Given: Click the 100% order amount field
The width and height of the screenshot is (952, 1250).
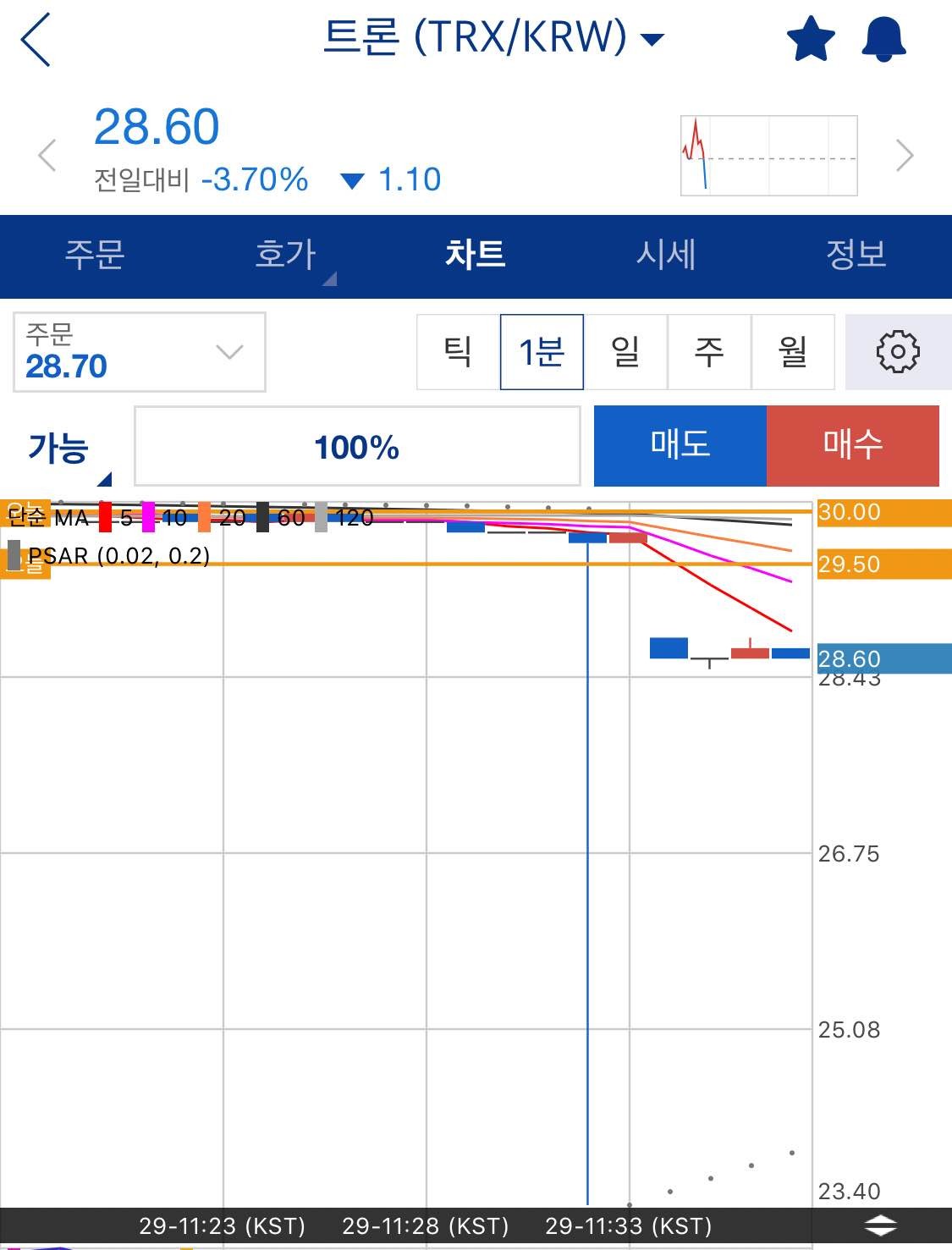Looking at the screenshot, I should 356,447.
